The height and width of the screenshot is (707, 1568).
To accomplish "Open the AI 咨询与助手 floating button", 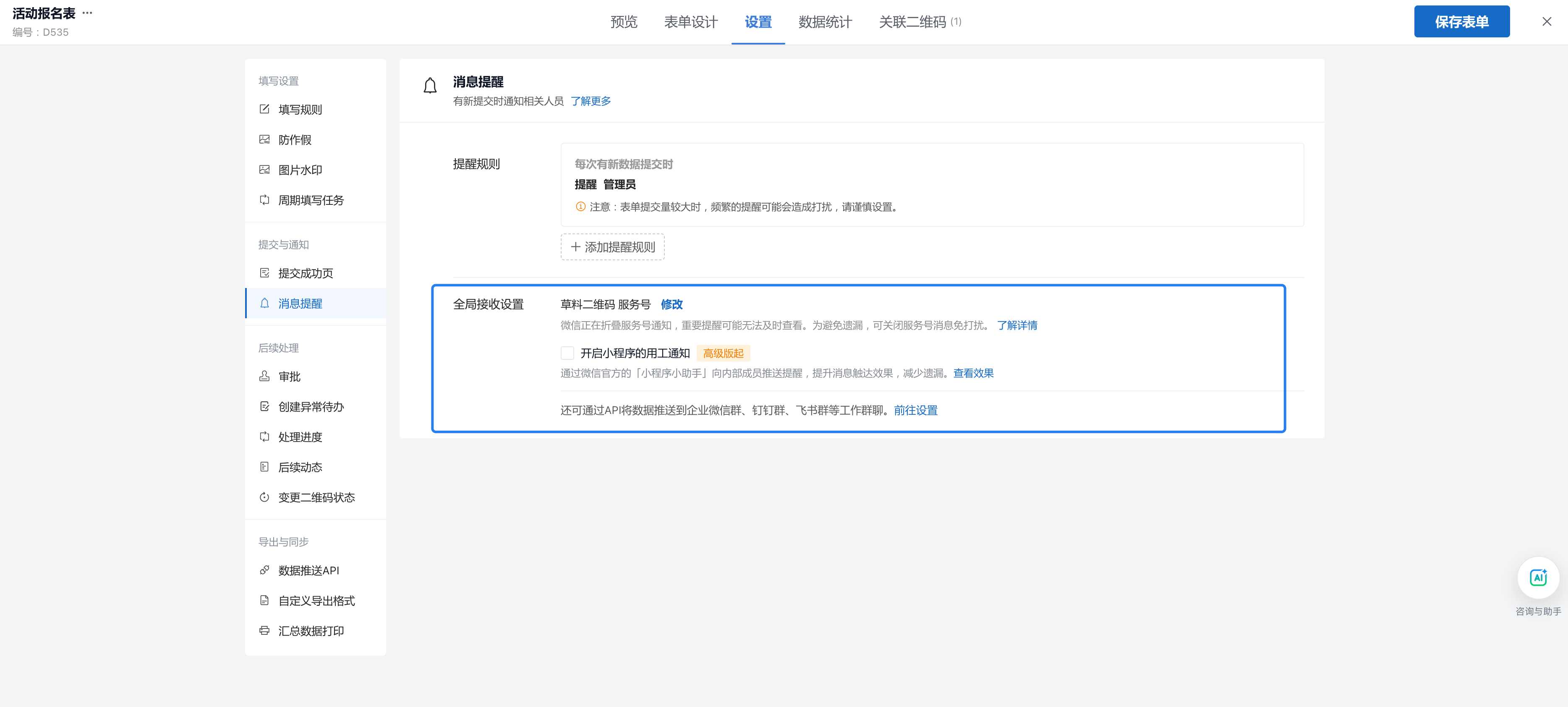I will 1538,577.
